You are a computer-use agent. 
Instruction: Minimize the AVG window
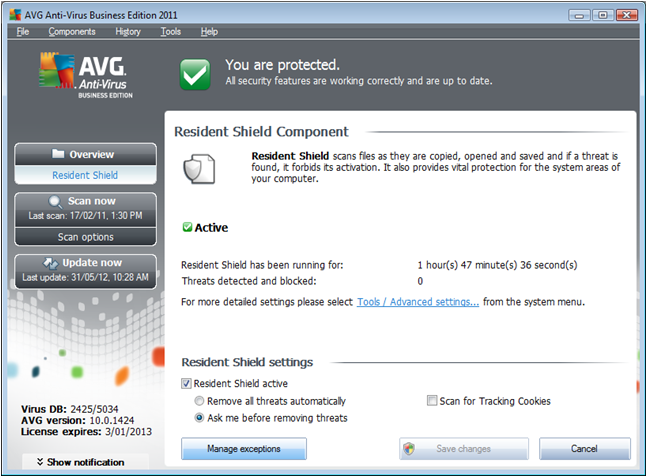click(579, 15)
